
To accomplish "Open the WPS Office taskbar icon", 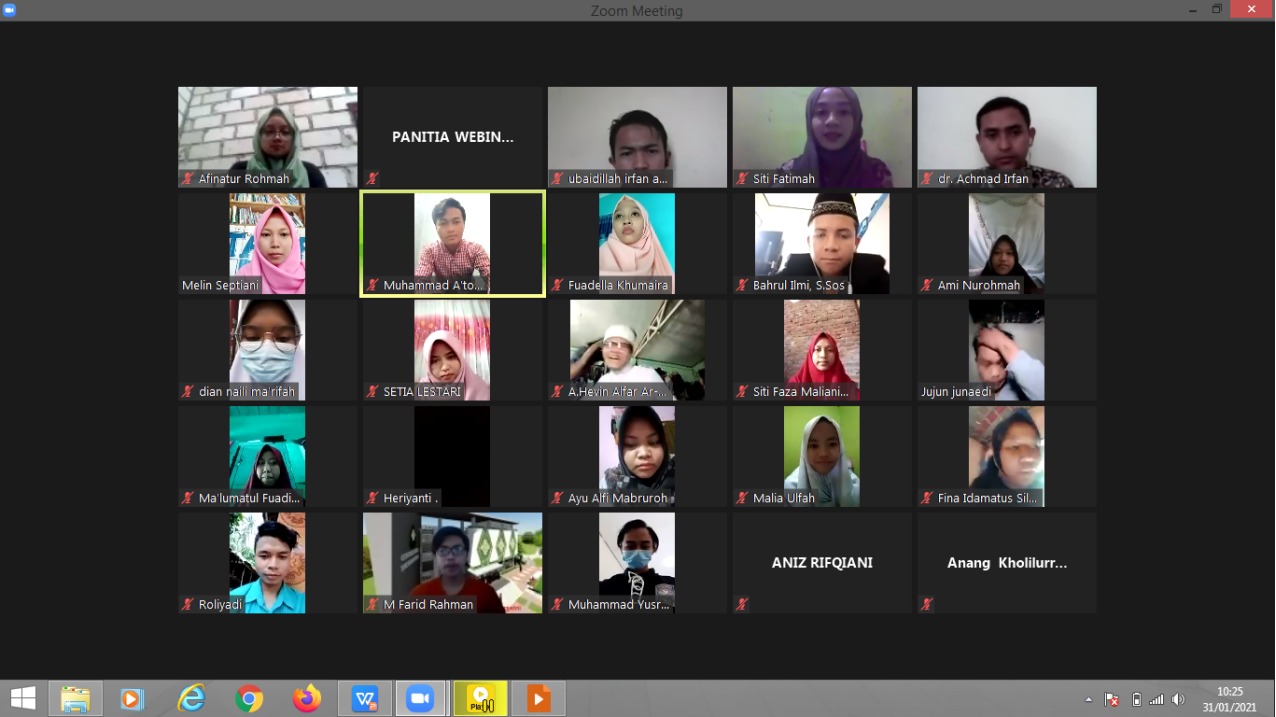I will pos(365,699).
